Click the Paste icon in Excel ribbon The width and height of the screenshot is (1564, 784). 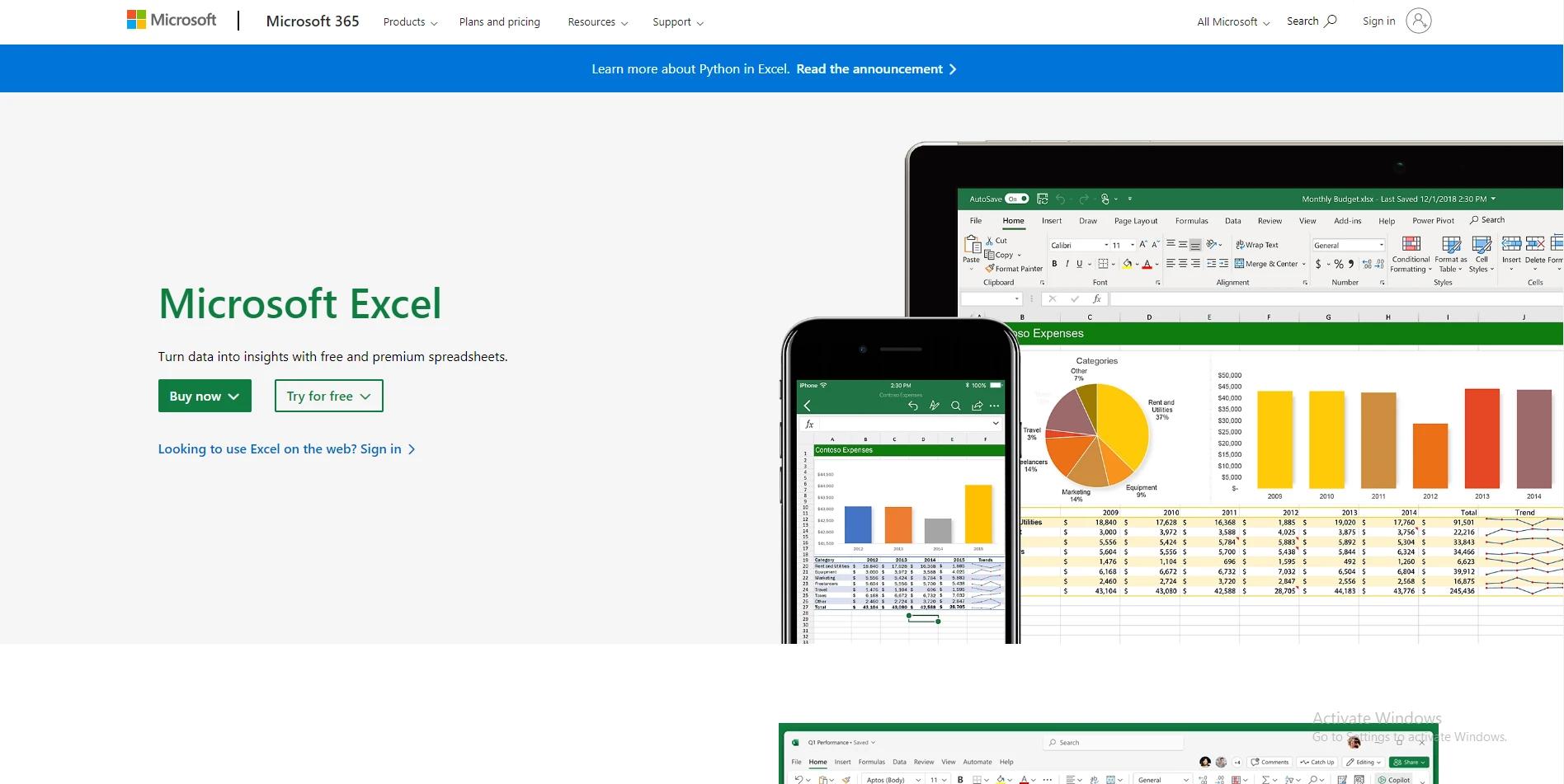pyautogui.click(x=972, y=246)
